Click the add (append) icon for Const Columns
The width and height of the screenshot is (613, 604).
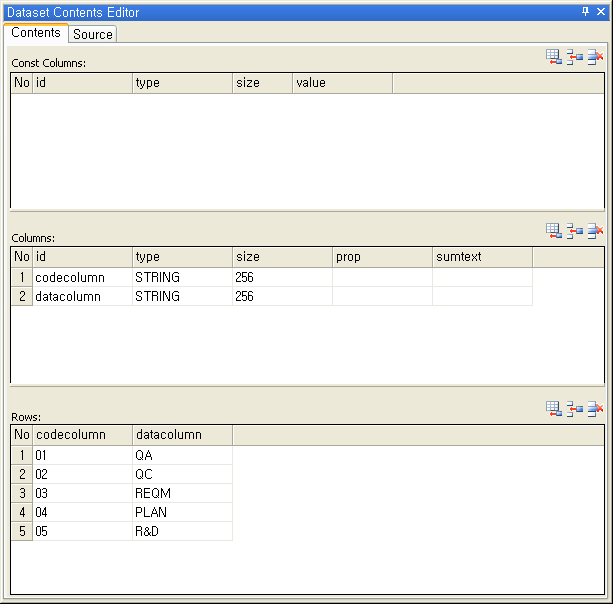[x=554, y=57]
